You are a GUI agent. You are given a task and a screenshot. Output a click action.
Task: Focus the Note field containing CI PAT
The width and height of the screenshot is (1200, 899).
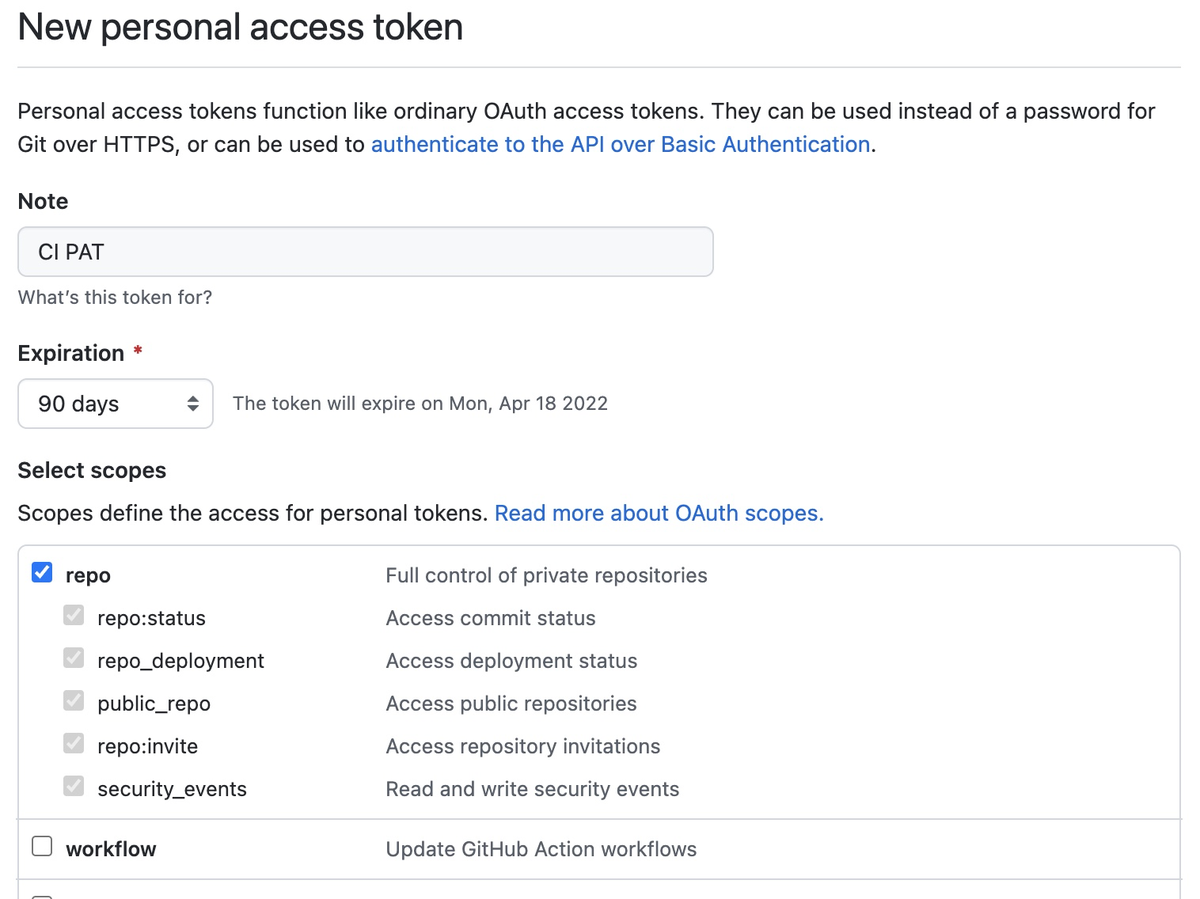pos(365,252)
